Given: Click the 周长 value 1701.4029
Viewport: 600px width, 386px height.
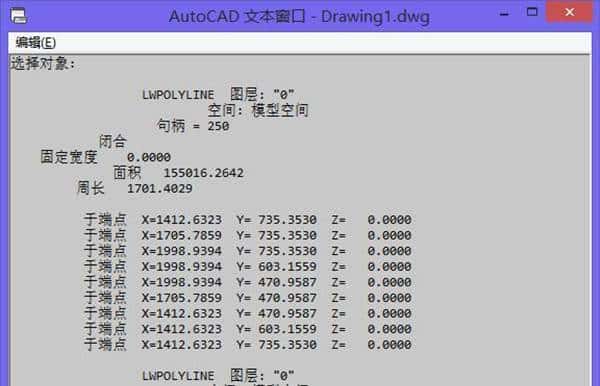Looking at the screenshot, I should click(x=160, y=189).
